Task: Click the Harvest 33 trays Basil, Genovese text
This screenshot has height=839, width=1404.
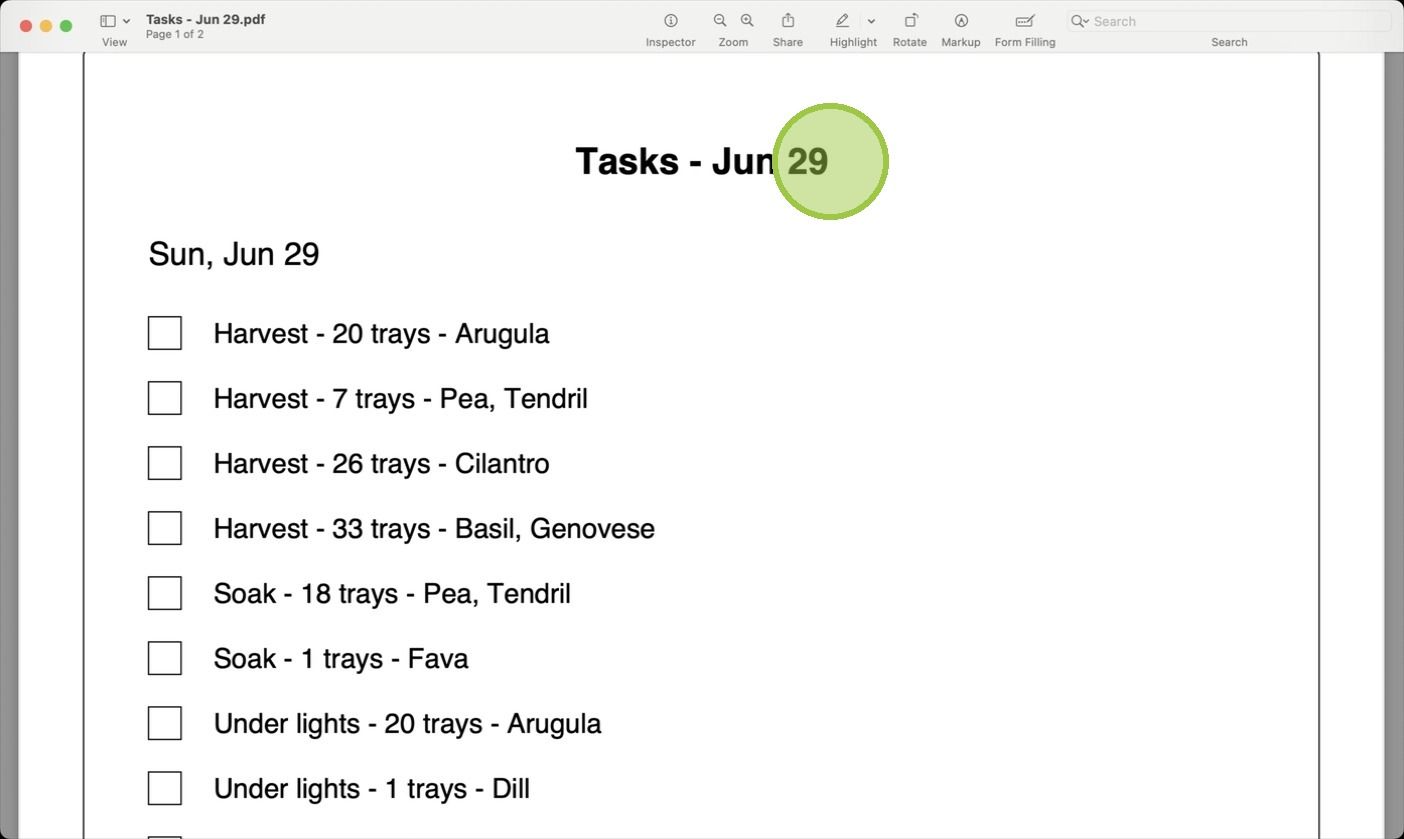Action: pyautogui.click(x=434, y=528)
